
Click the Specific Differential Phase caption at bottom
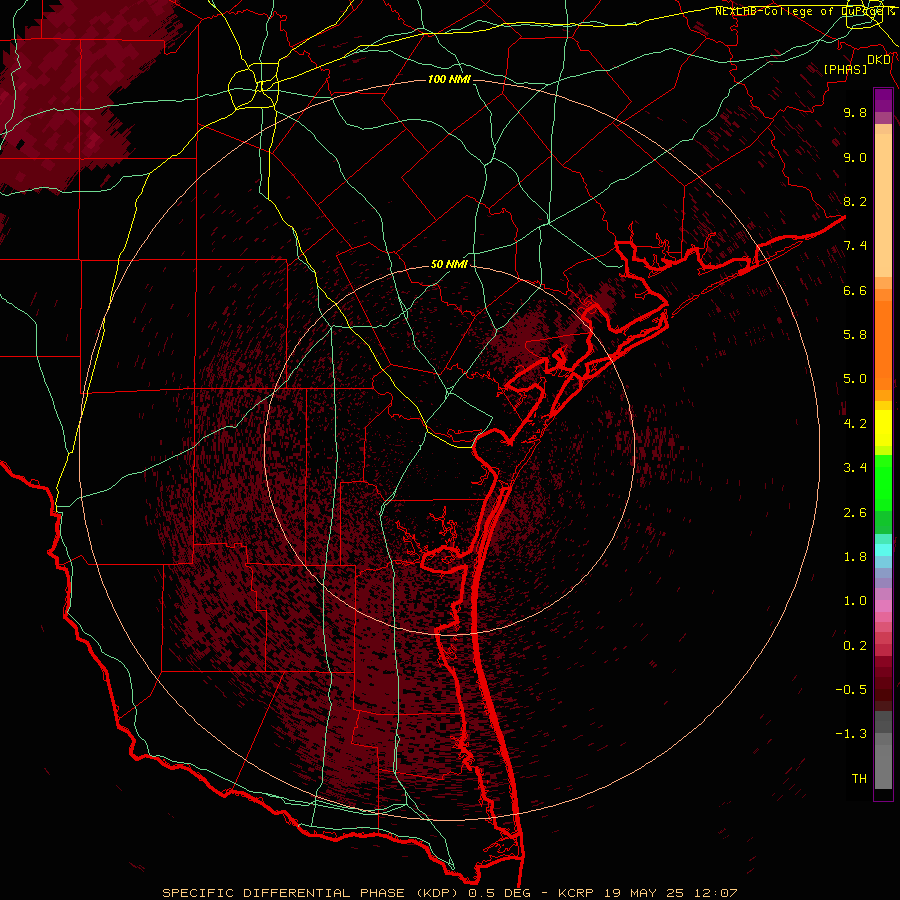[450, 893]
